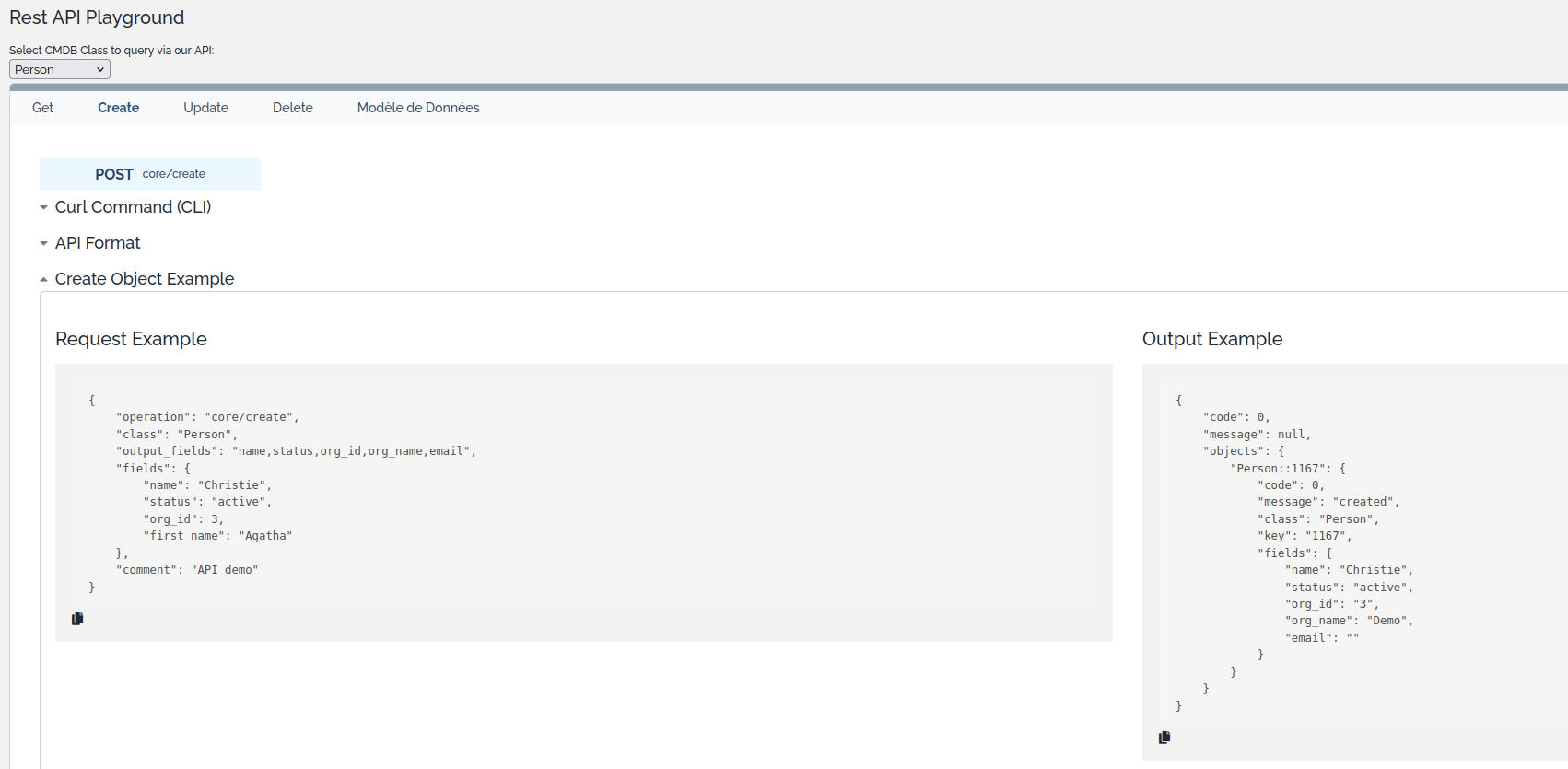This screenshot has width=1568, height=769.
Task: Expand the API Format section
Action: [x=97, y=243]
